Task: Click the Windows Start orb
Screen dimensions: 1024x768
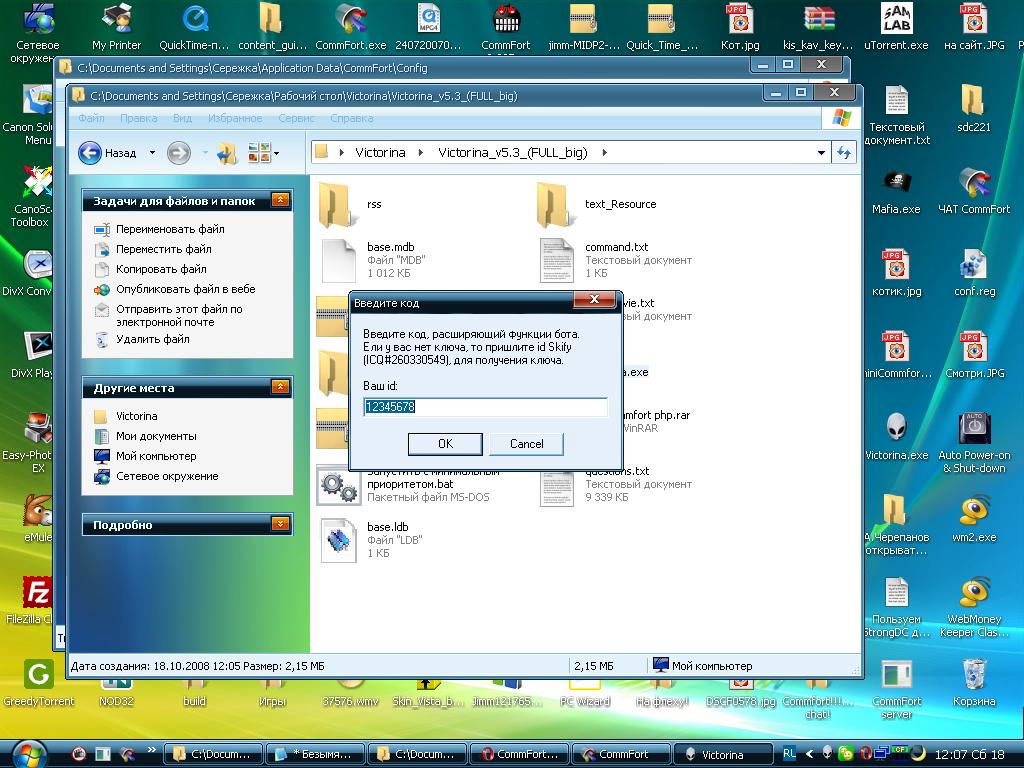Action: coord(28,753)
